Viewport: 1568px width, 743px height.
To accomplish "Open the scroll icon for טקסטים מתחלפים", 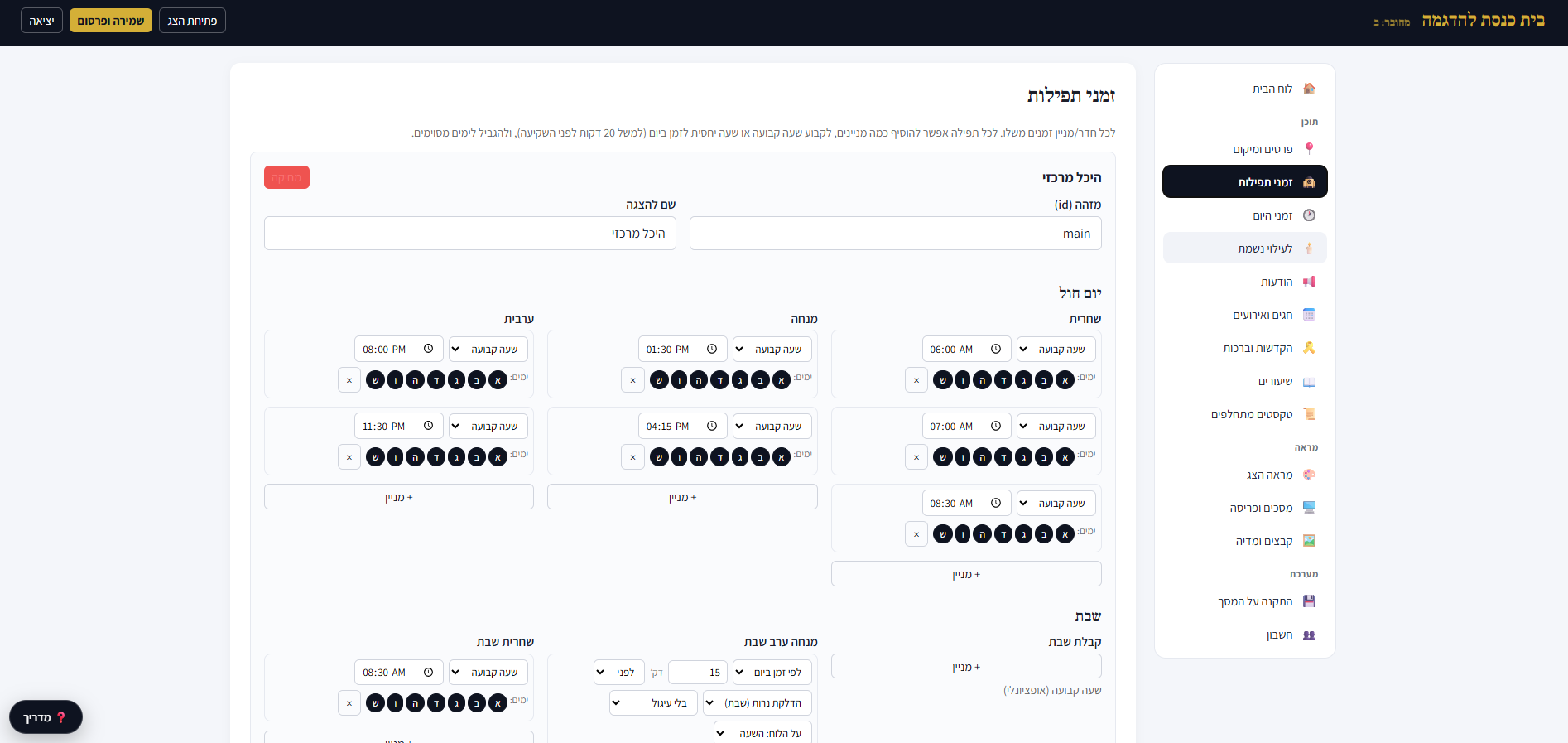I will pyautogui.click(x=1309, y=414).
